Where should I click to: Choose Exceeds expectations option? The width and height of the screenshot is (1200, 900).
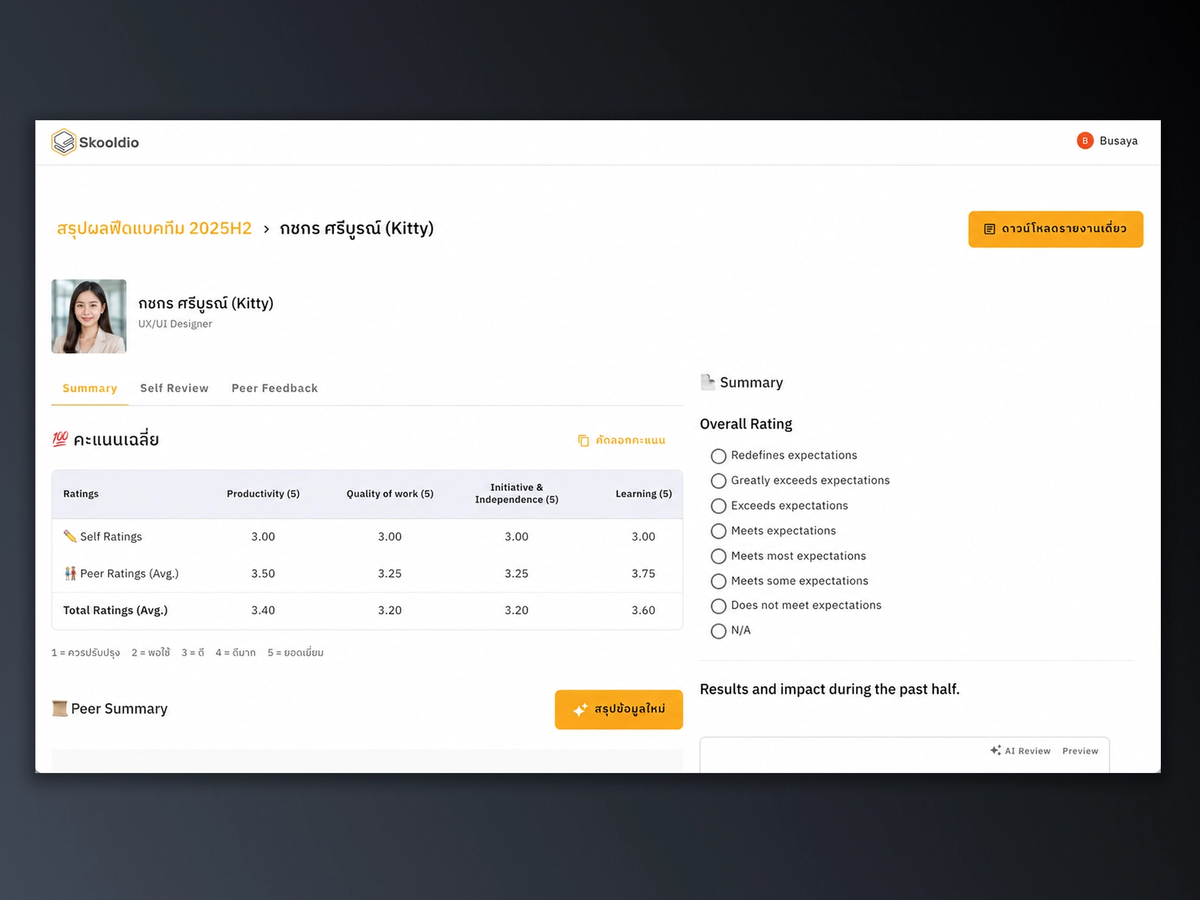tap(718, 506)
